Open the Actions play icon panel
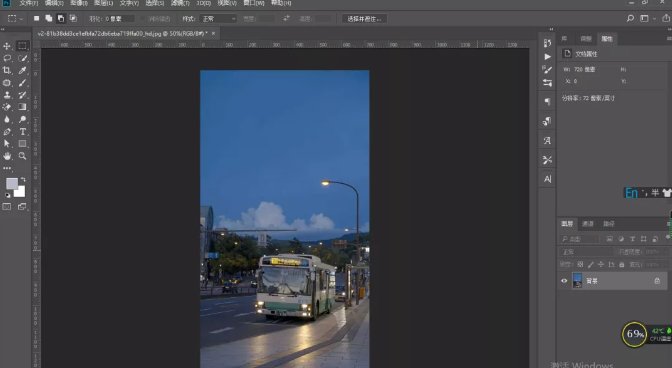This screenshot has width=672, height=368. coord(547,57)
